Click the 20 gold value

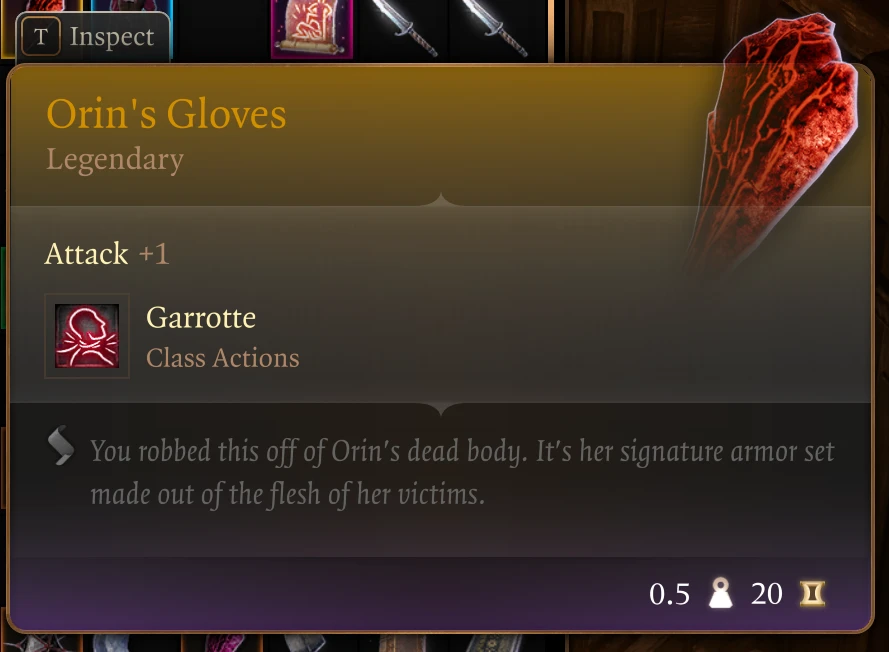pyautogui.click(x=767, y=594)
